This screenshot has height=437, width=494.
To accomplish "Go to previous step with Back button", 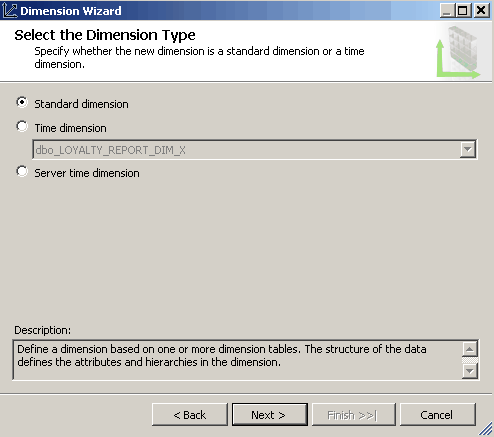I will coord(190,415).
